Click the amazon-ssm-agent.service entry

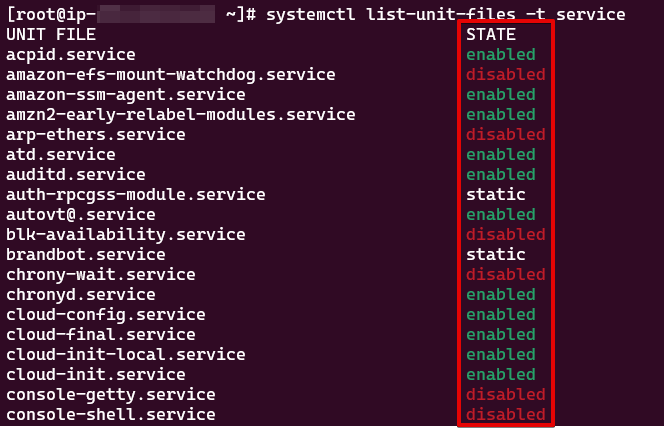click(126, 94)
